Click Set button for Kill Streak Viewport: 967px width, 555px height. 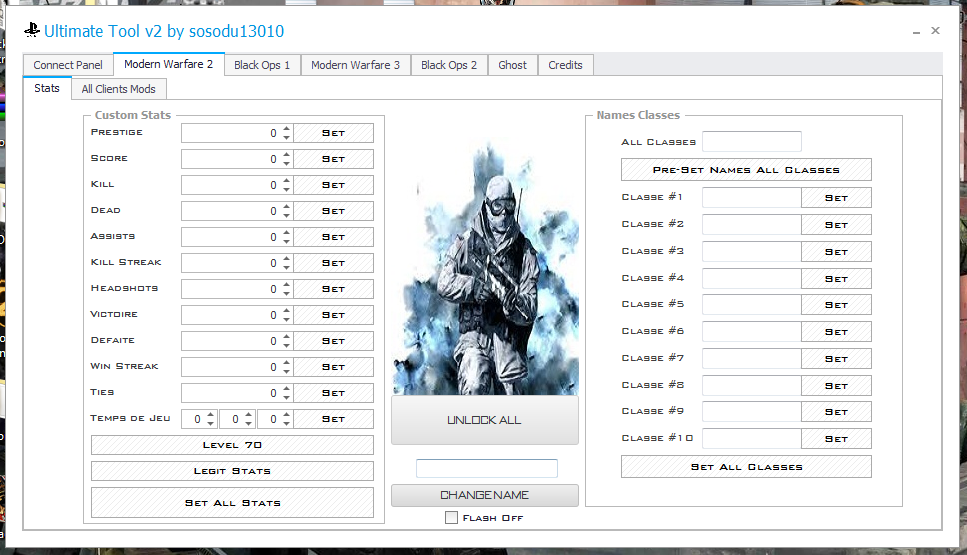click(x=333, y=263)
